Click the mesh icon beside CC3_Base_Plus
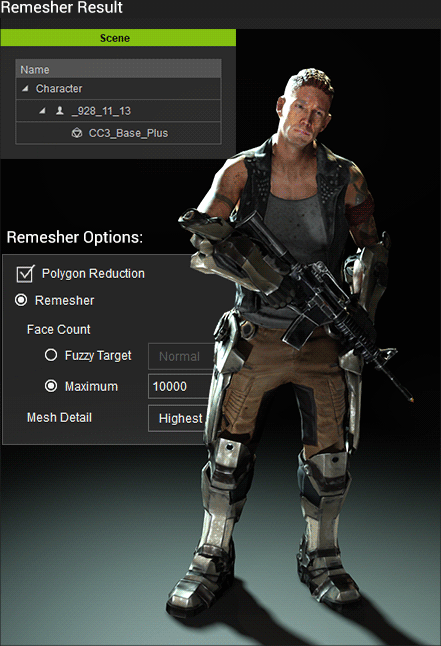Image resolution: width=441 pixels, height=646 pixels. point(77,133)
